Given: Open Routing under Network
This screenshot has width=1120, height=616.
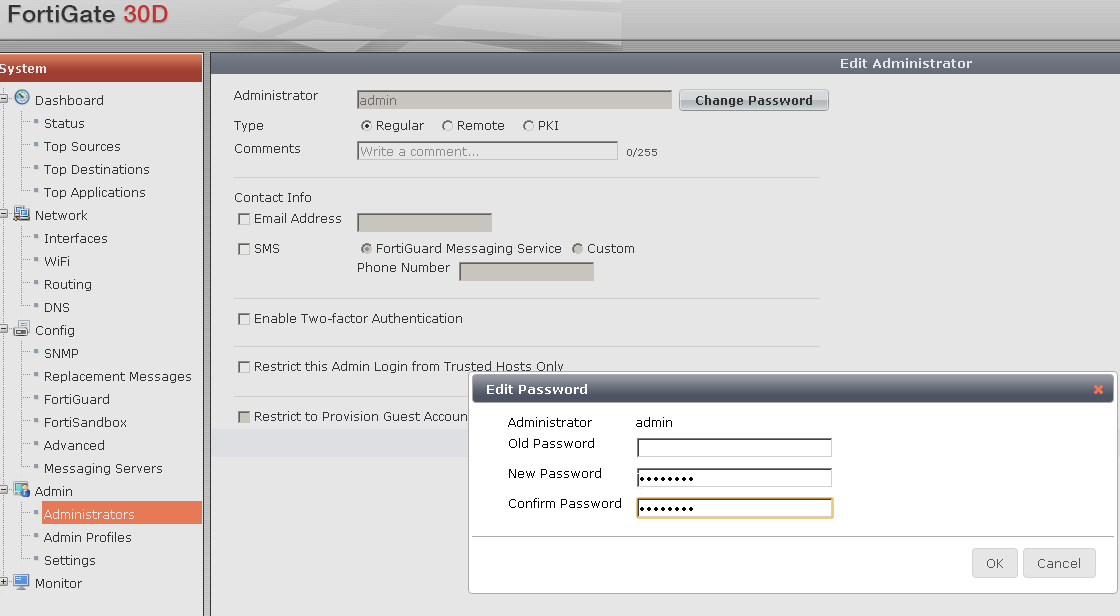Looking at the screenshot, I should (x=68, y=284).
